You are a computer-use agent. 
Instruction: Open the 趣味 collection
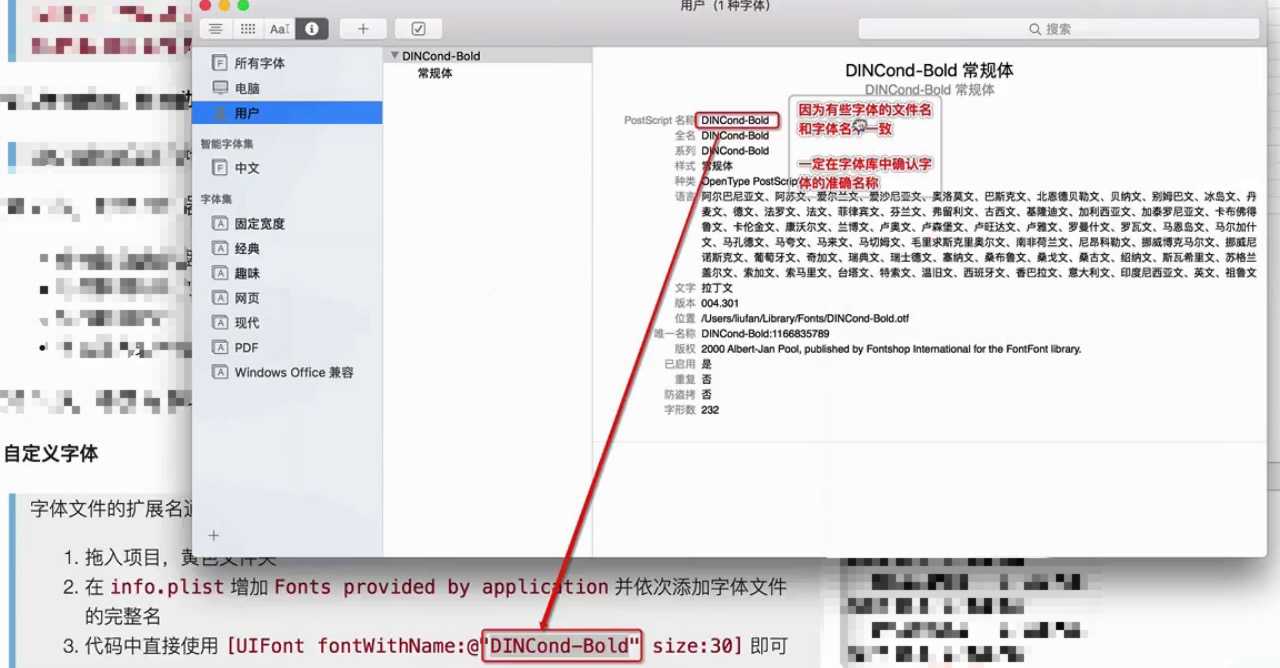(x=247, y=273)
